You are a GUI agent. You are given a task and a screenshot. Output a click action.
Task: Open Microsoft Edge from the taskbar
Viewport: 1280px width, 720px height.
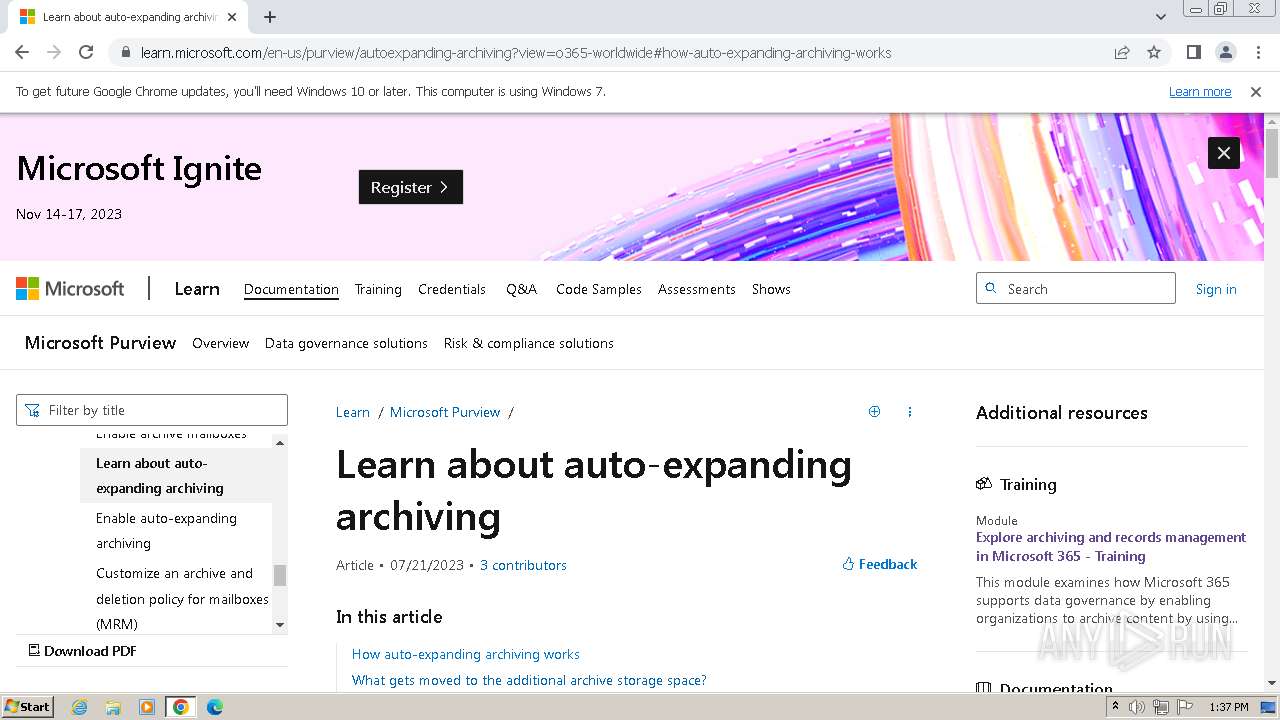pyautogui.click(x=214, y=707)
